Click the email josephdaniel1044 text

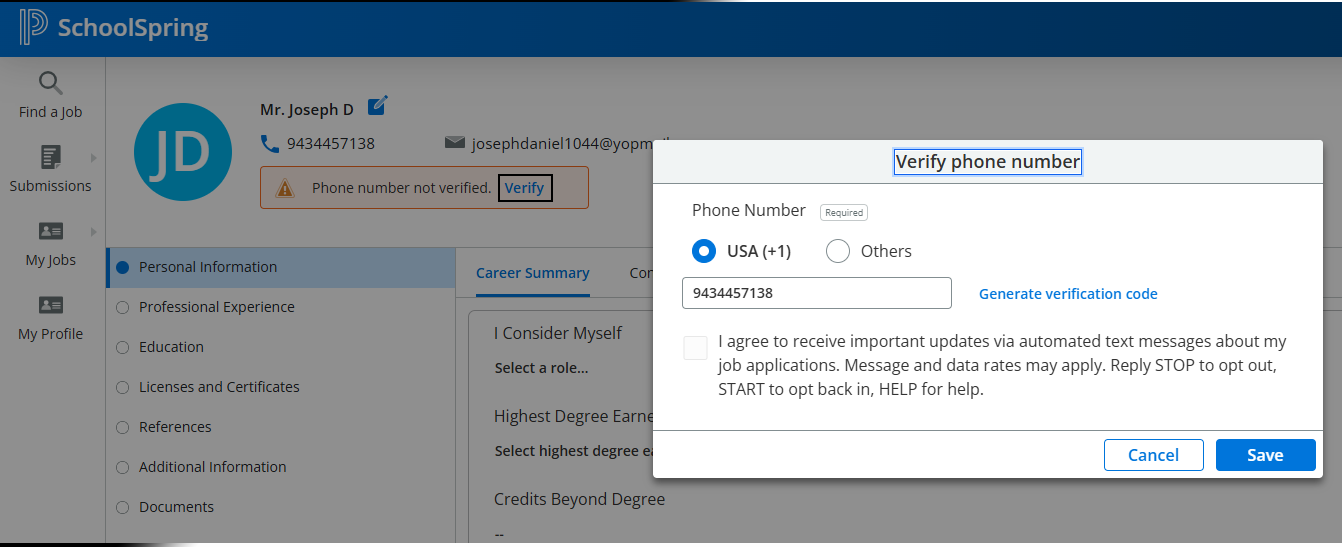pyautogui.click(x=562, y=143)
